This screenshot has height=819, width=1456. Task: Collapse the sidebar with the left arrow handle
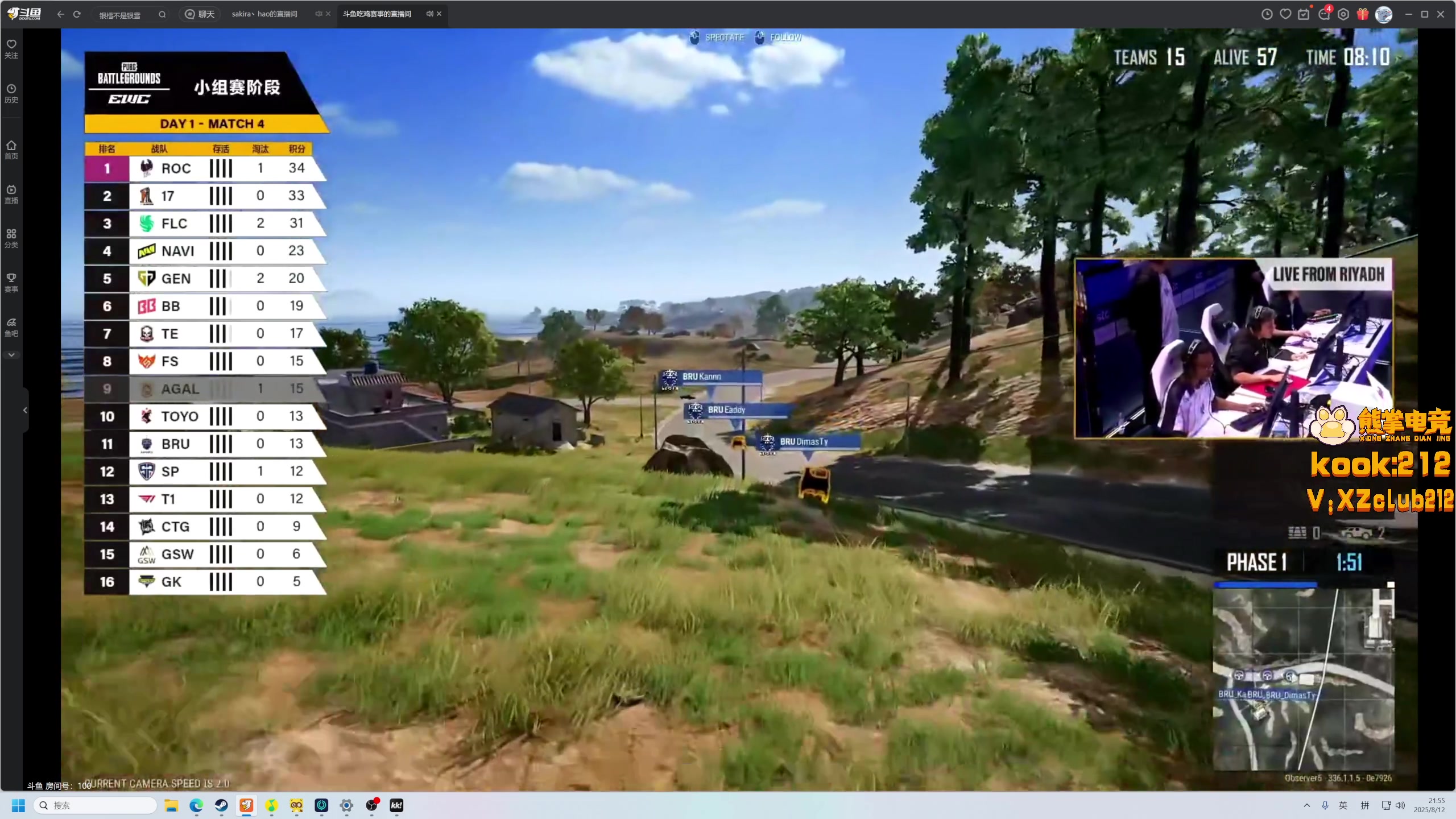(25, 410)
